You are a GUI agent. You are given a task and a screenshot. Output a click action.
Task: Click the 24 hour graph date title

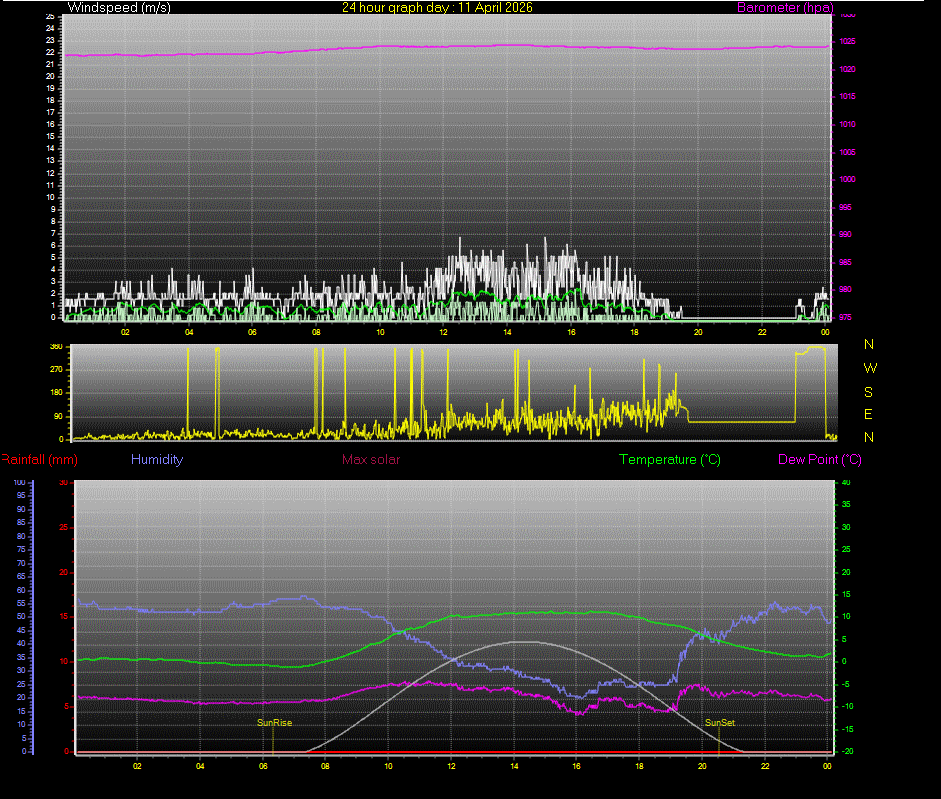pyautogui.click(x=440, y=7)
